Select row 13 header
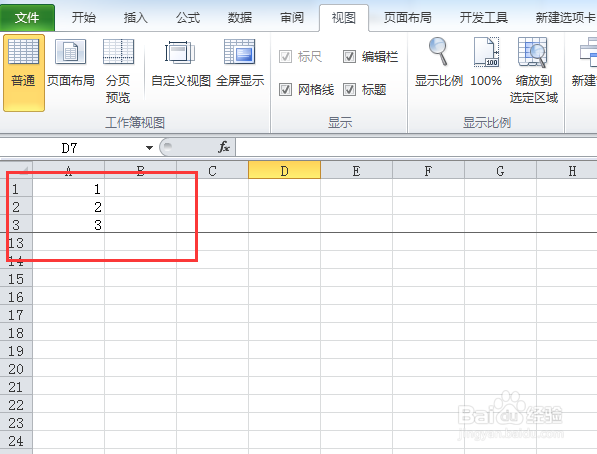 click(16, 242)
